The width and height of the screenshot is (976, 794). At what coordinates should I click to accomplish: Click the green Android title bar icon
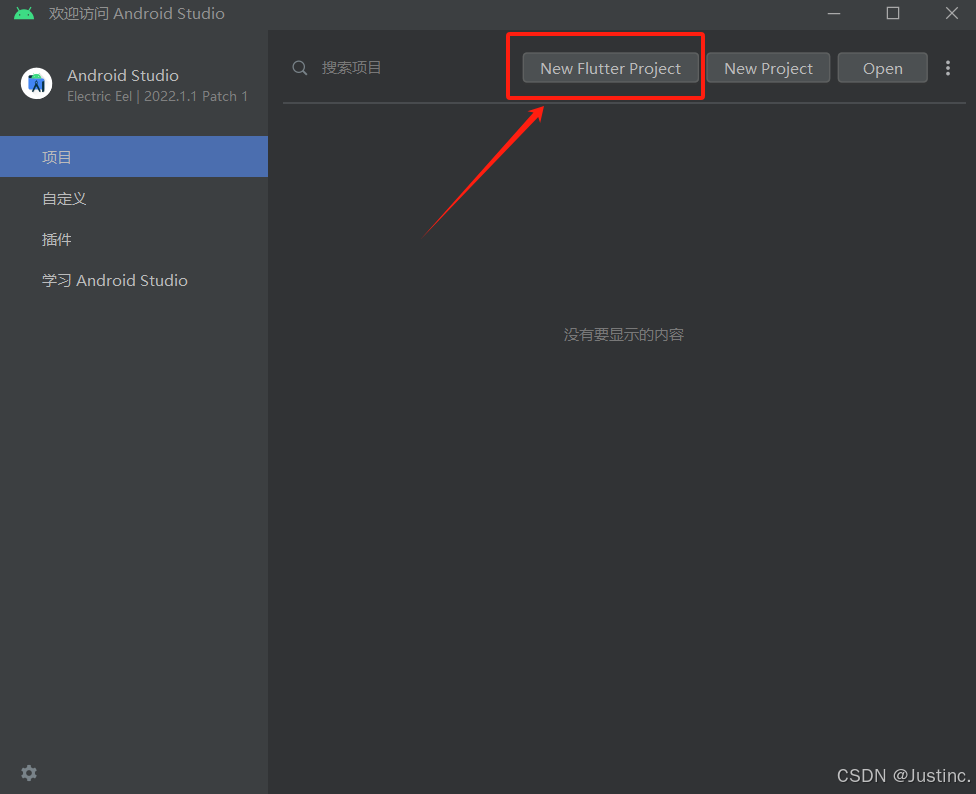click(x=24, y=13)
